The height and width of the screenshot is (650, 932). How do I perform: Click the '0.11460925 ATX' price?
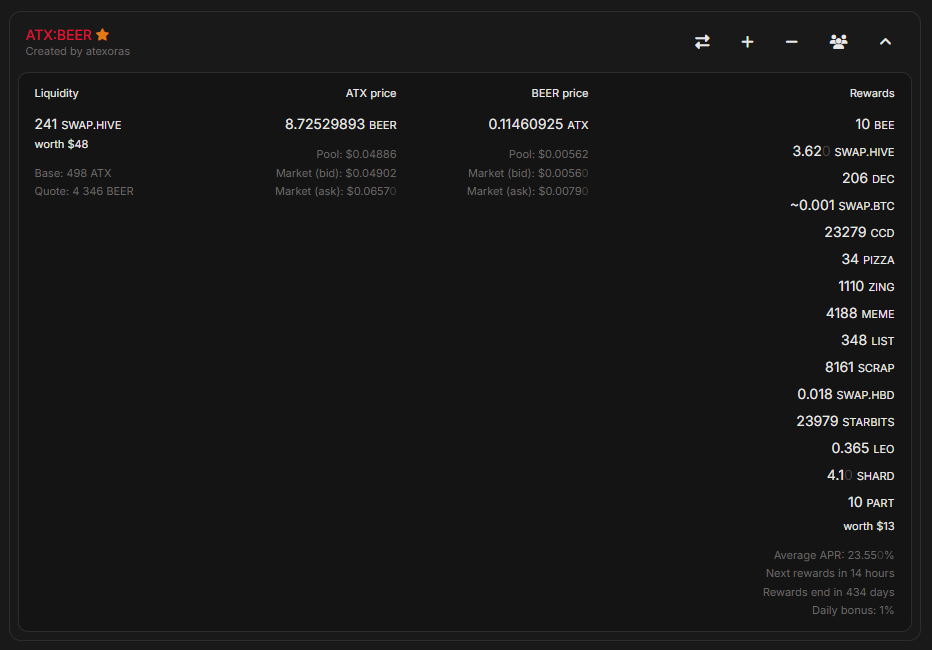point(539,124)
